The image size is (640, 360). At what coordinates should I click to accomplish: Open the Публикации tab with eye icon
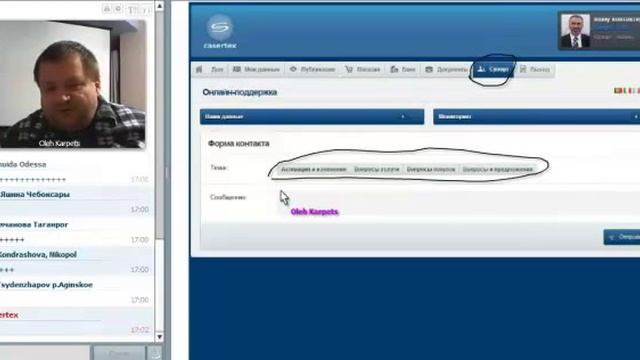coord(312,69)
